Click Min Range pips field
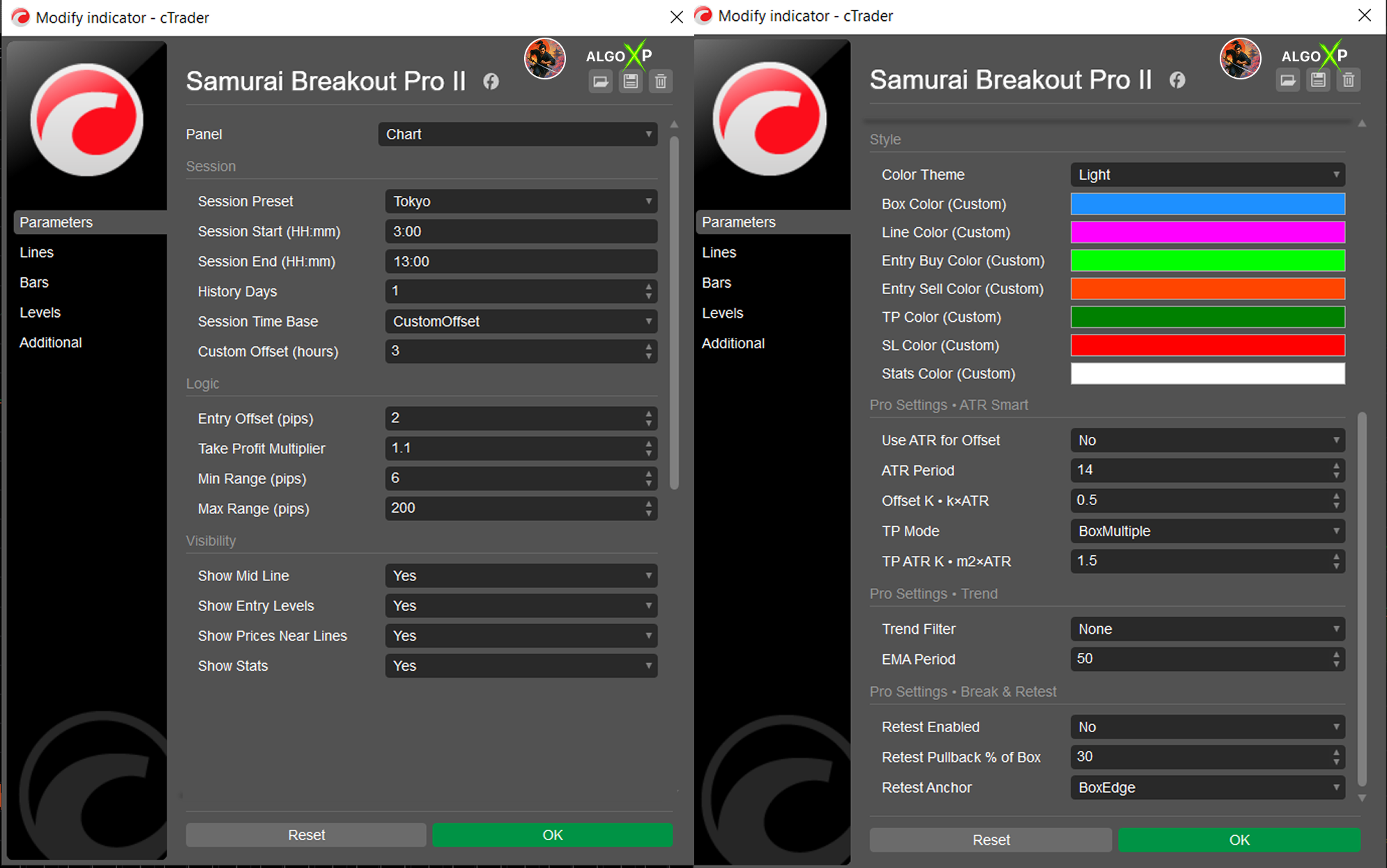The image size is (1387, 868). [x=521, y=479]
